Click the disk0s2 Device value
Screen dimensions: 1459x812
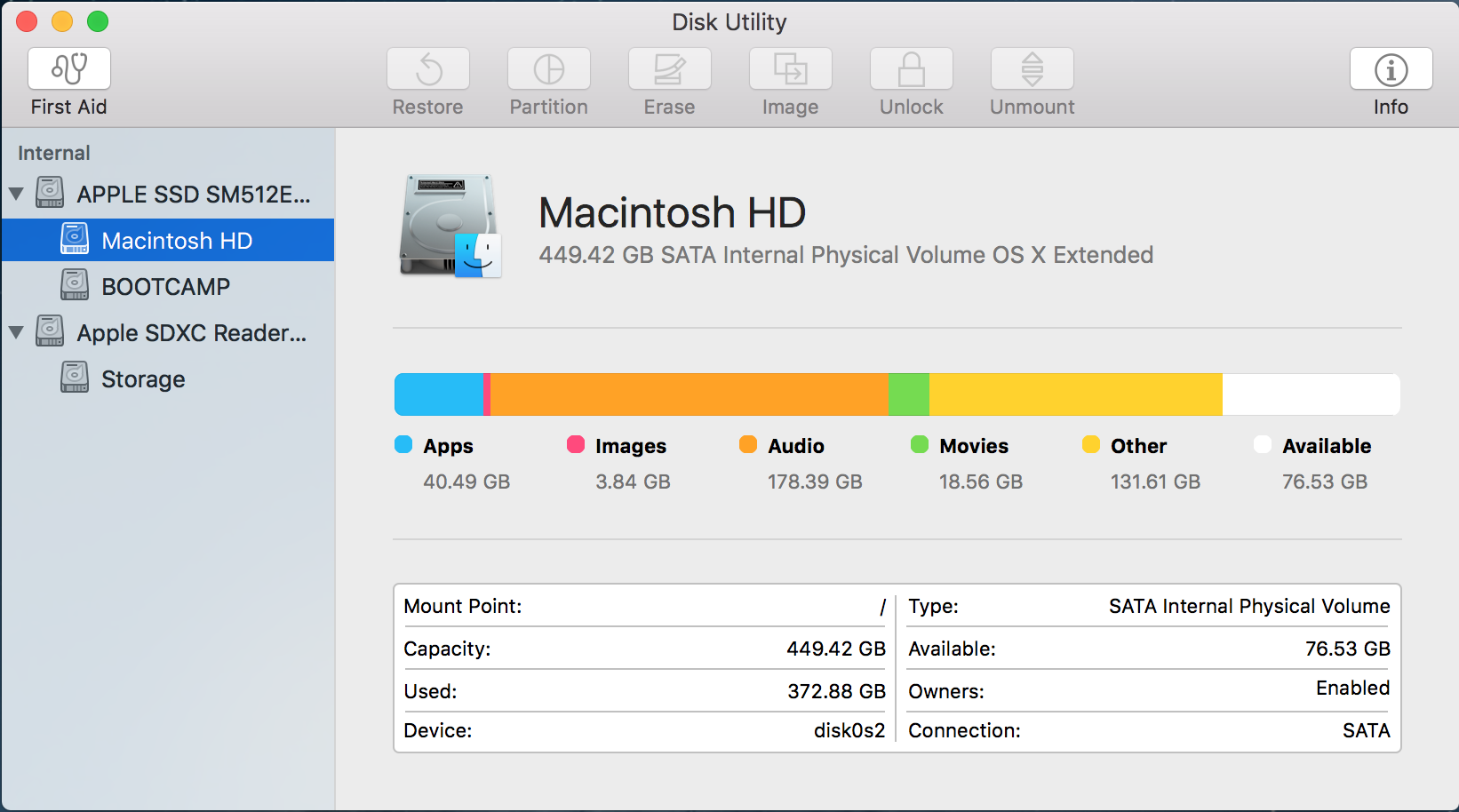(x=849, y=730)
